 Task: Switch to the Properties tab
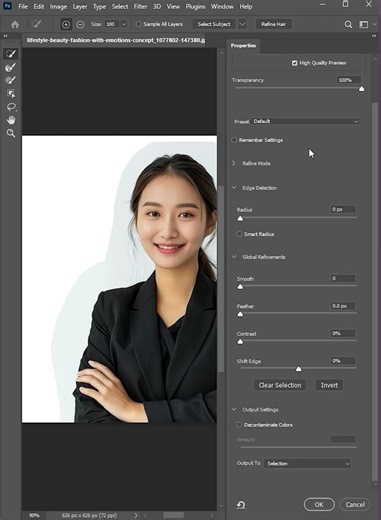pos(243,46)
